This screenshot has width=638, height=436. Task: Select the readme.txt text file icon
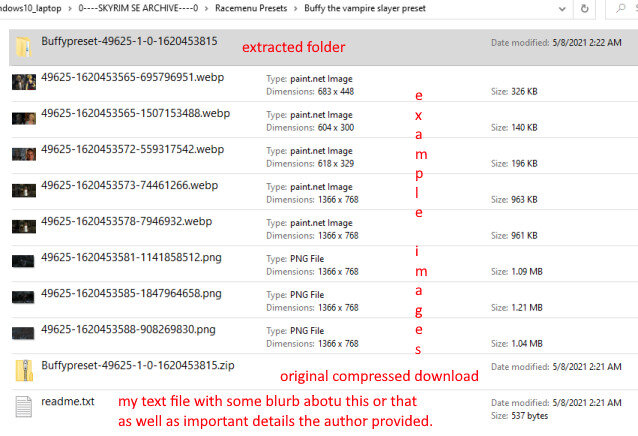tap(24, 406)
